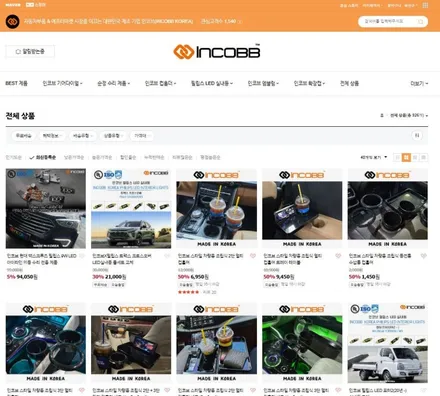The height and width of the screenshot is (396, 440).
Task: Open the cup holder tray thumbnail priced 9,450원
Action: pos(302,208)
